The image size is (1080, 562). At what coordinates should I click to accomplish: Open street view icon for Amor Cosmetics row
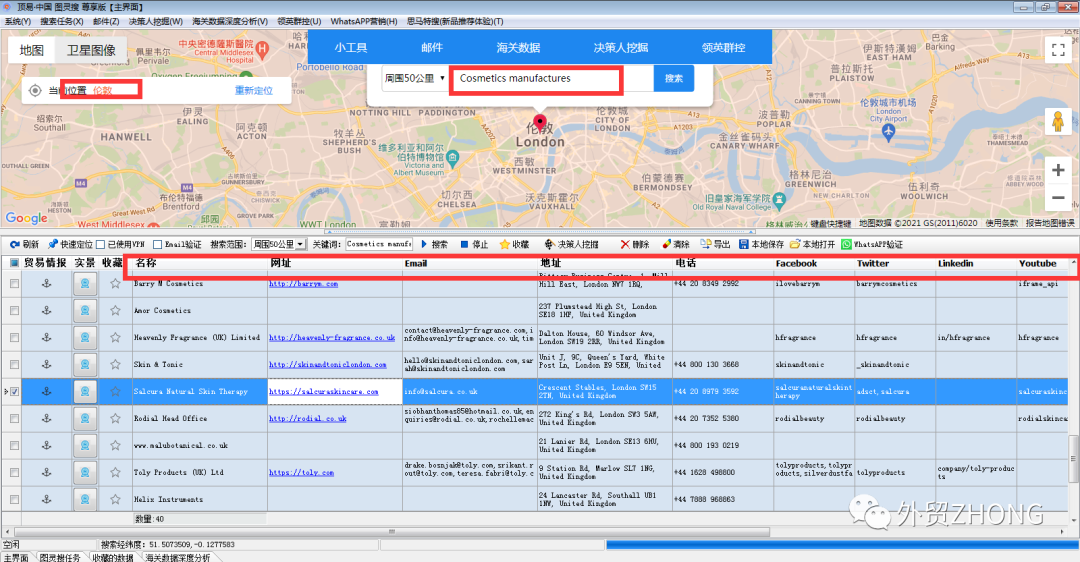click(x=85, y=311)
